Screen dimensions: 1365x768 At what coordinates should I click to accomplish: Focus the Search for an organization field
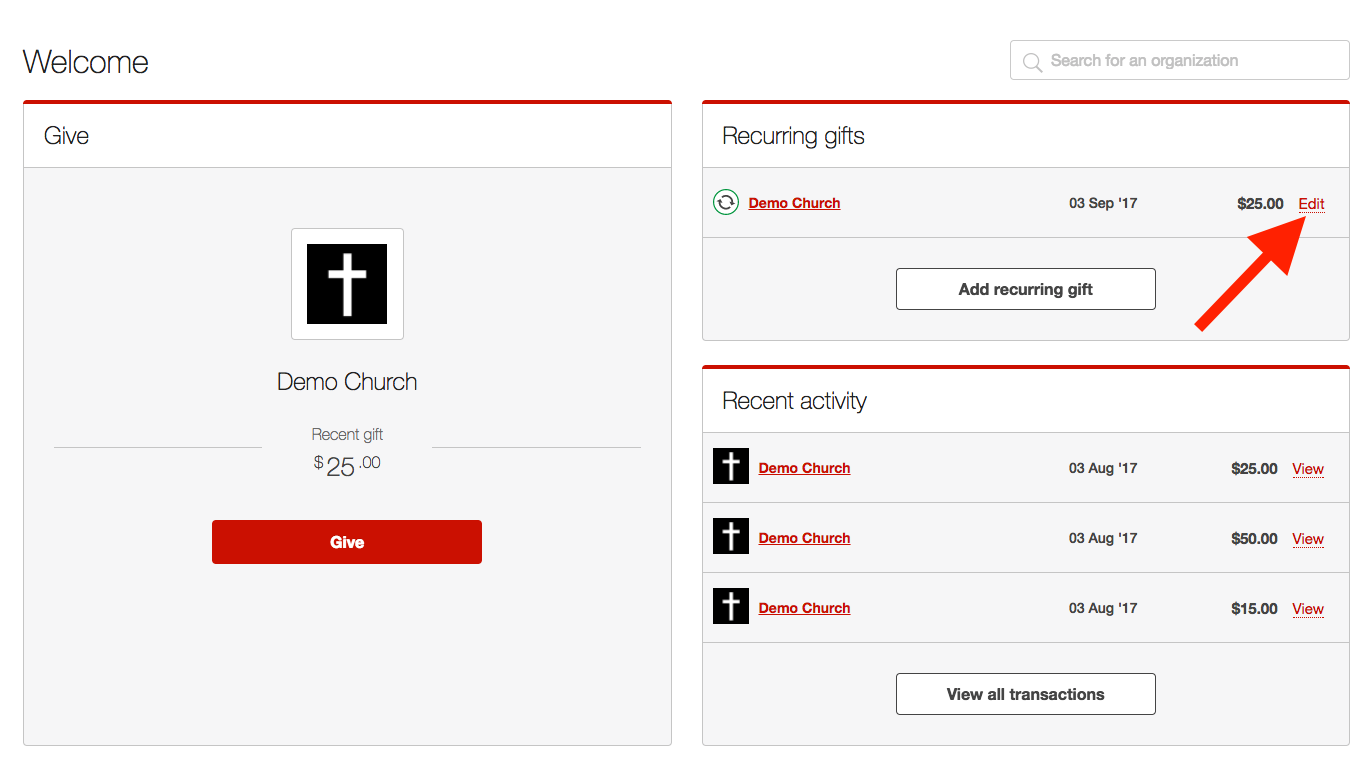click(x=1190, y=61)
